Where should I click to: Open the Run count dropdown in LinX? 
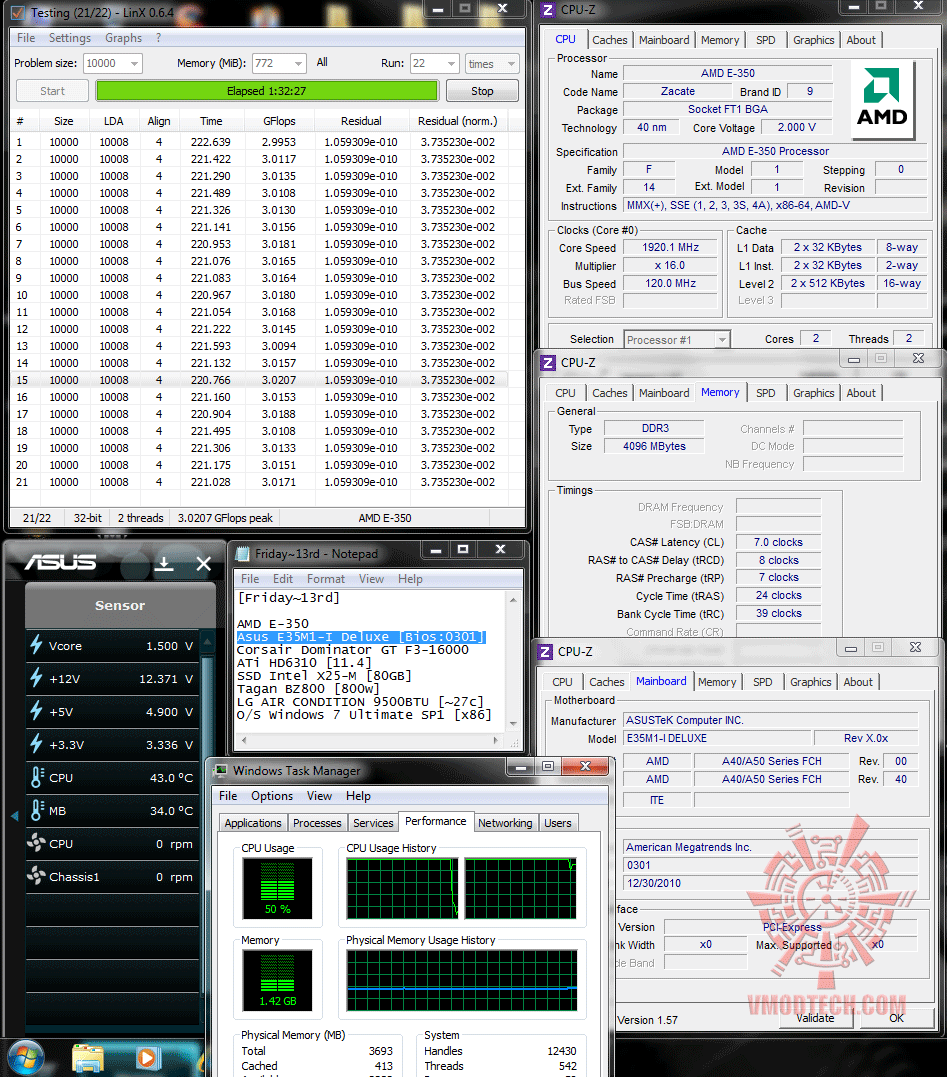coord(451,64)
